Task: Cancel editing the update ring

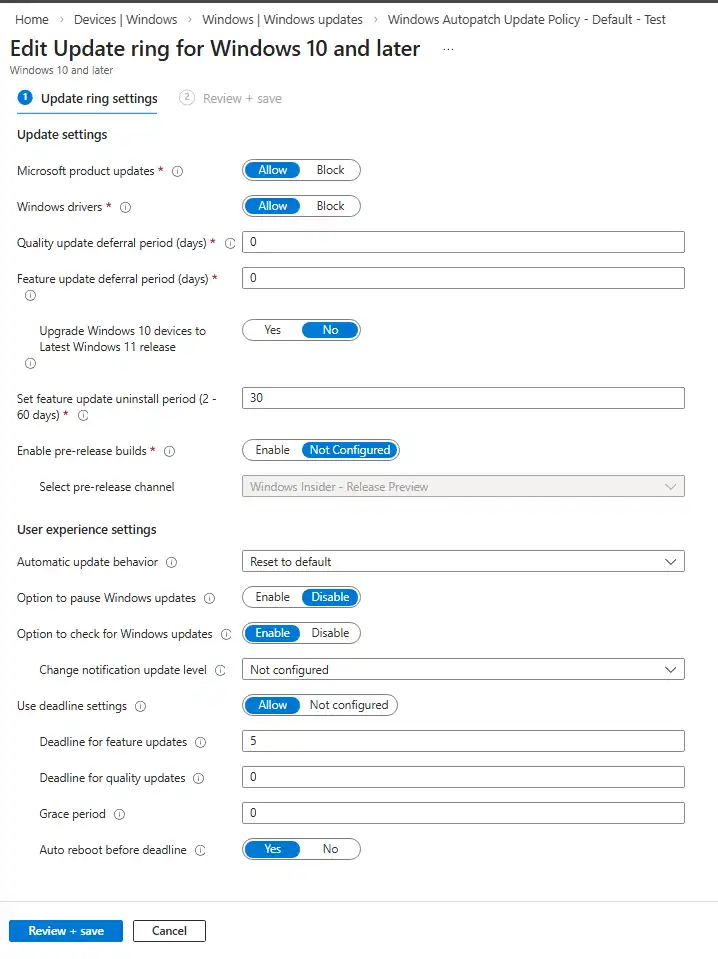Action: (169, 930)
